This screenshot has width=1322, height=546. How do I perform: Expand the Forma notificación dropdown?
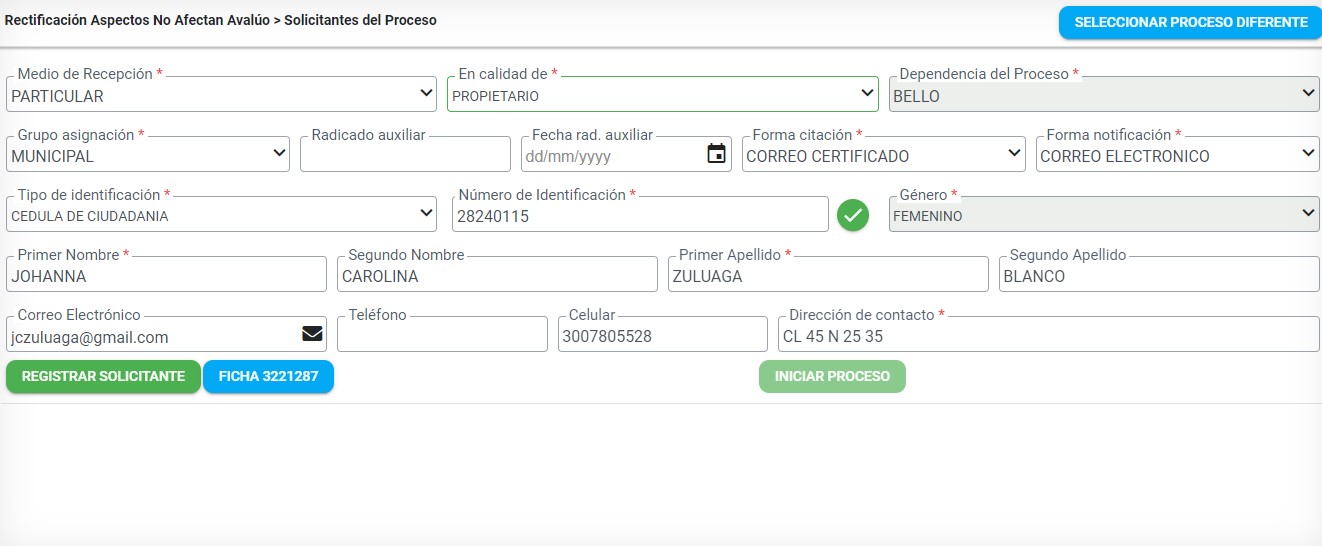(1178, 154)
